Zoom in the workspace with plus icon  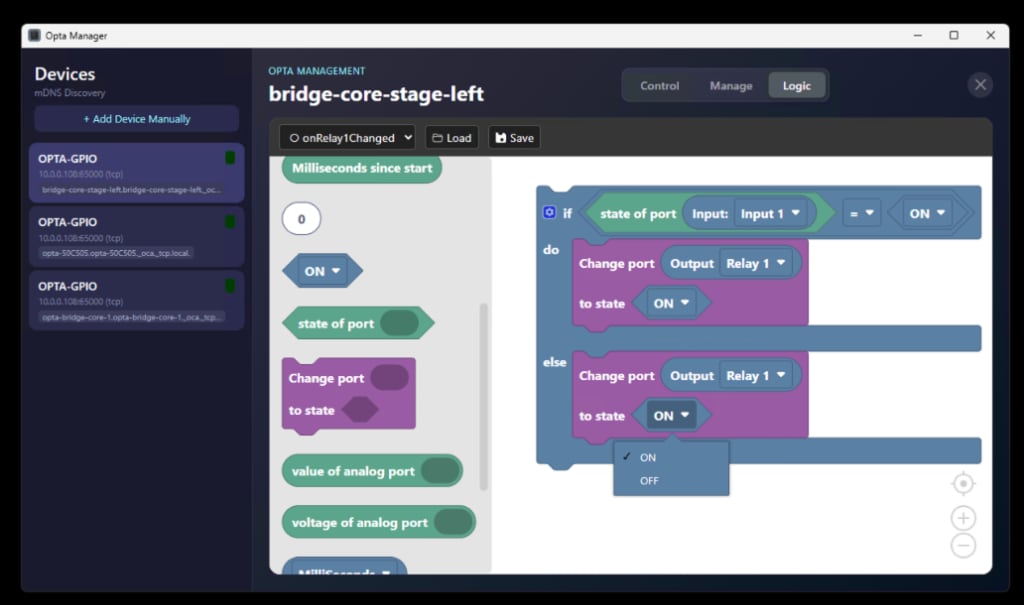click(963, 518)
